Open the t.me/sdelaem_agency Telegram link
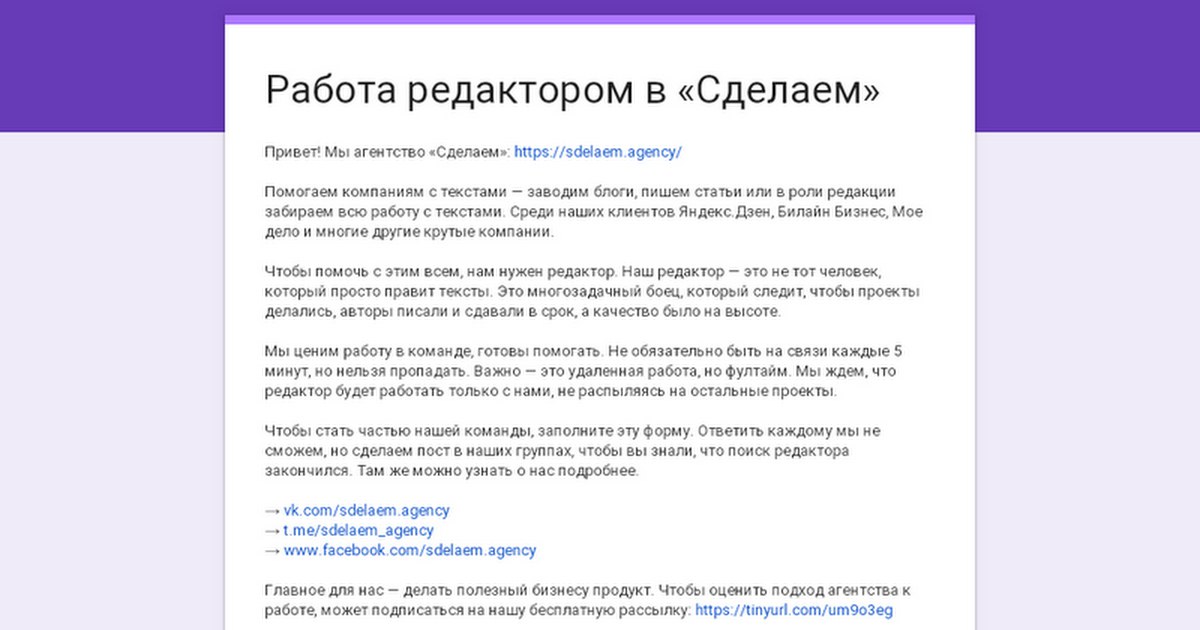The width and height of the screenshot is (1200, 630). 358,530
